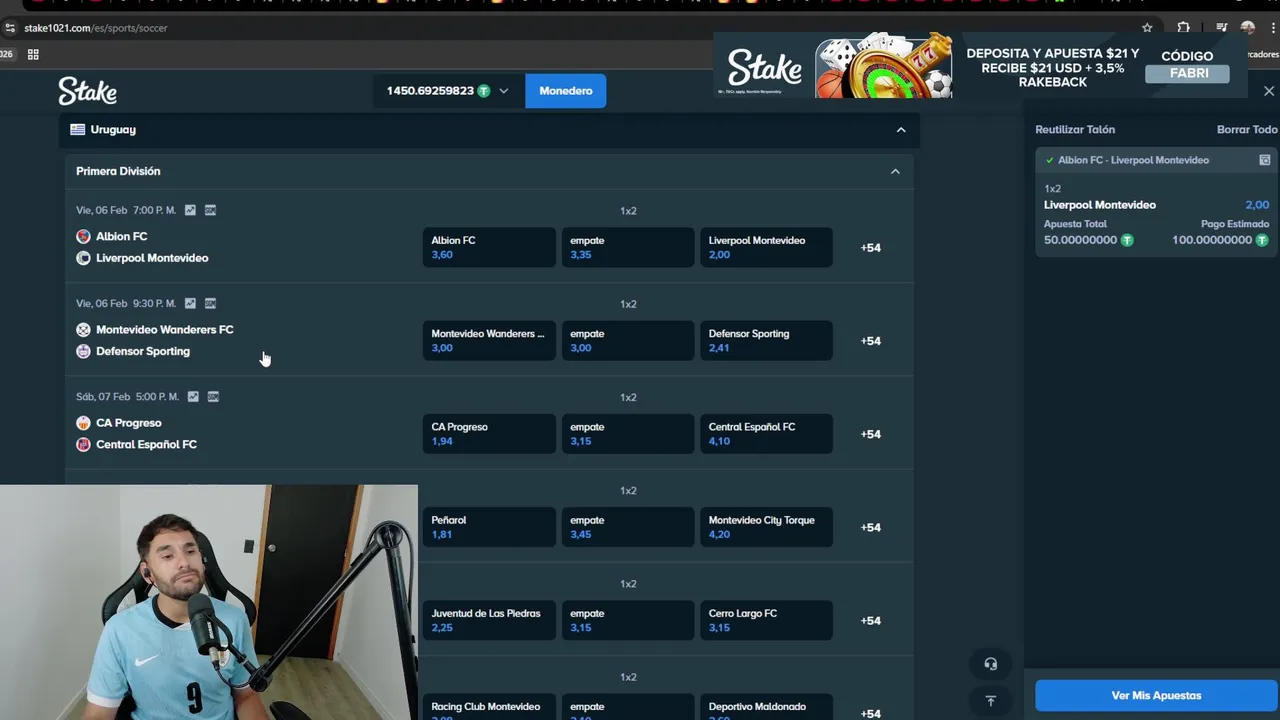Image resolution: width=1280 pixels, height=720 pixels.
Task: Open live support headset icon
Action: 991,664
